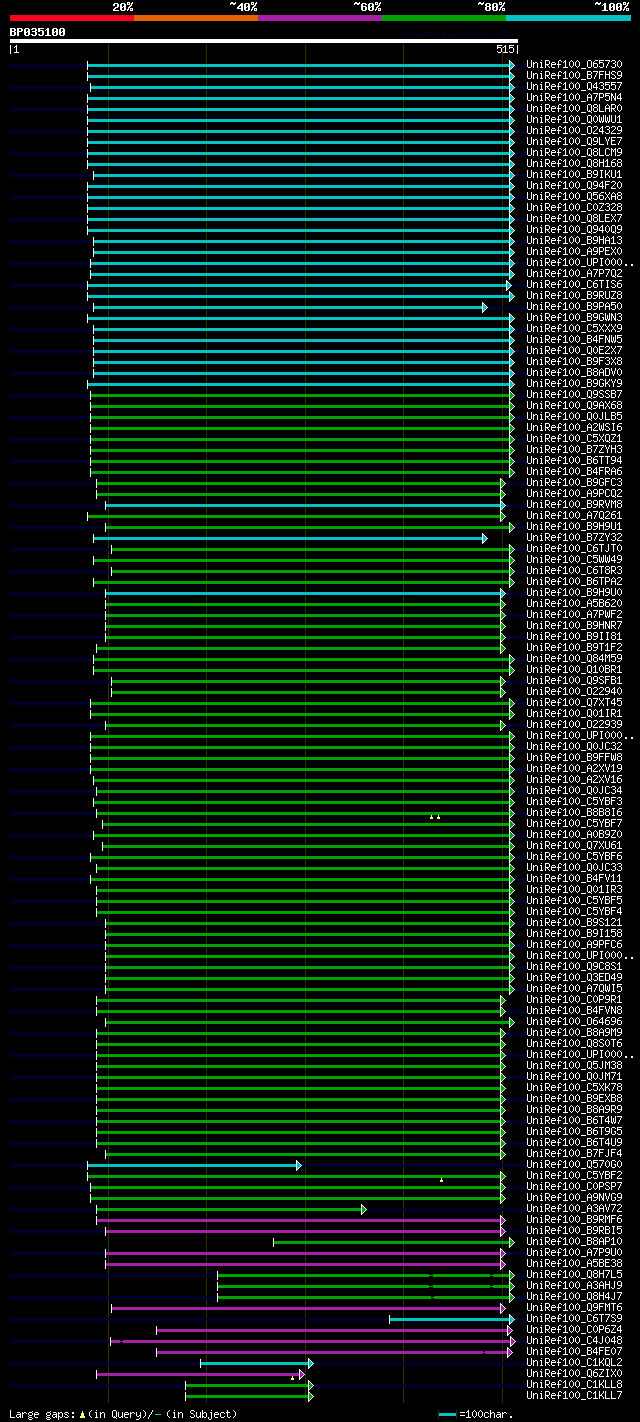Click the UniRef100_B4FRA6 row label
Image resolution: width=640 pixels, height=1422 pixels.
click(574, 472)
